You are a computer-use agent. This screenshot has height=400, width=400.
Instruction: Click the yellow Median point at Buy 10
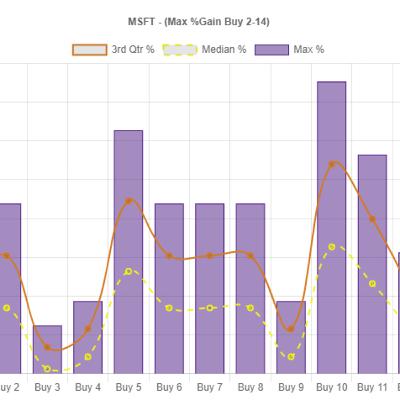332,247
